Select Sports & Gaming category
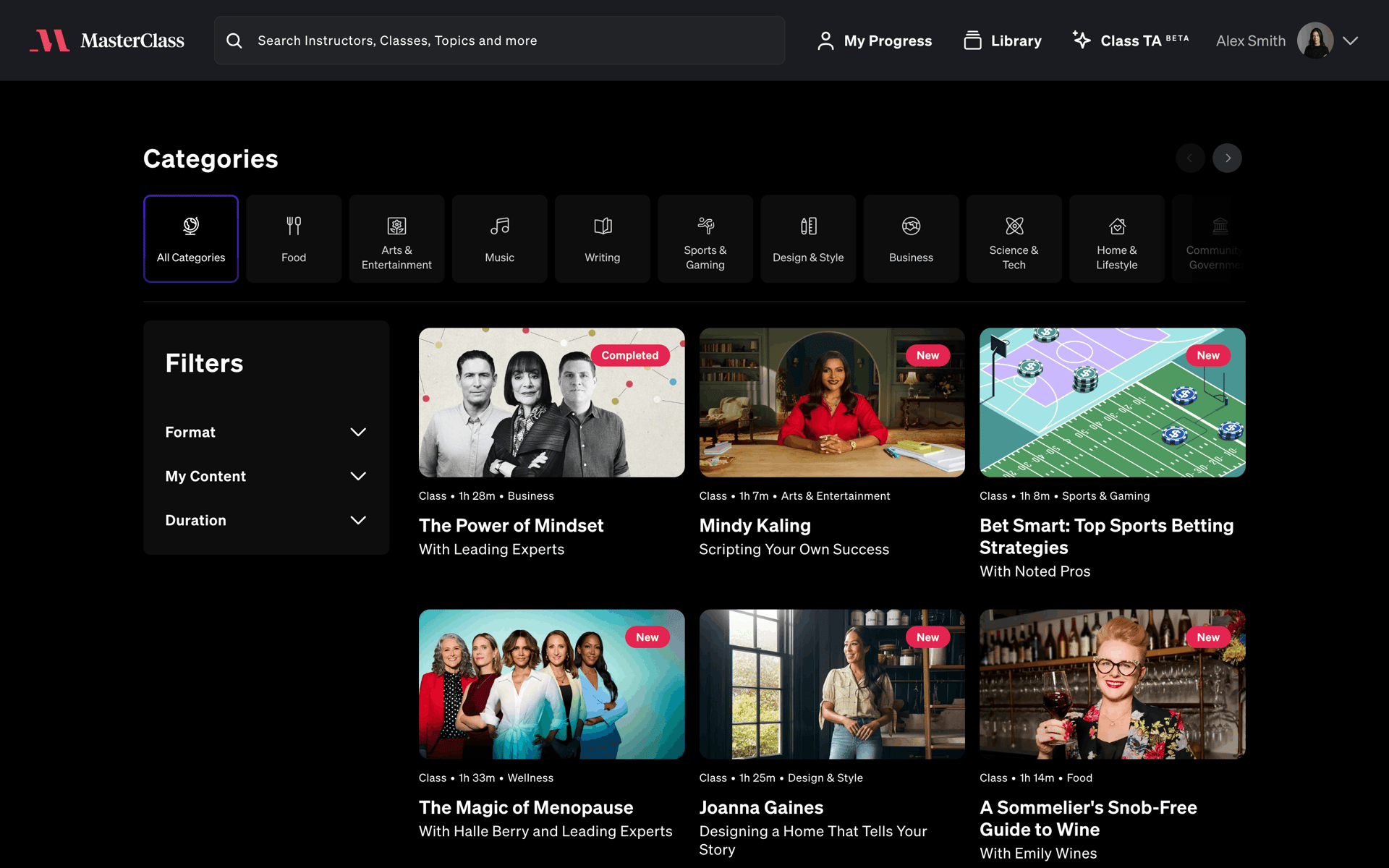The height and width of the screenshot is (868, 1389). click(x=705, y=239)
